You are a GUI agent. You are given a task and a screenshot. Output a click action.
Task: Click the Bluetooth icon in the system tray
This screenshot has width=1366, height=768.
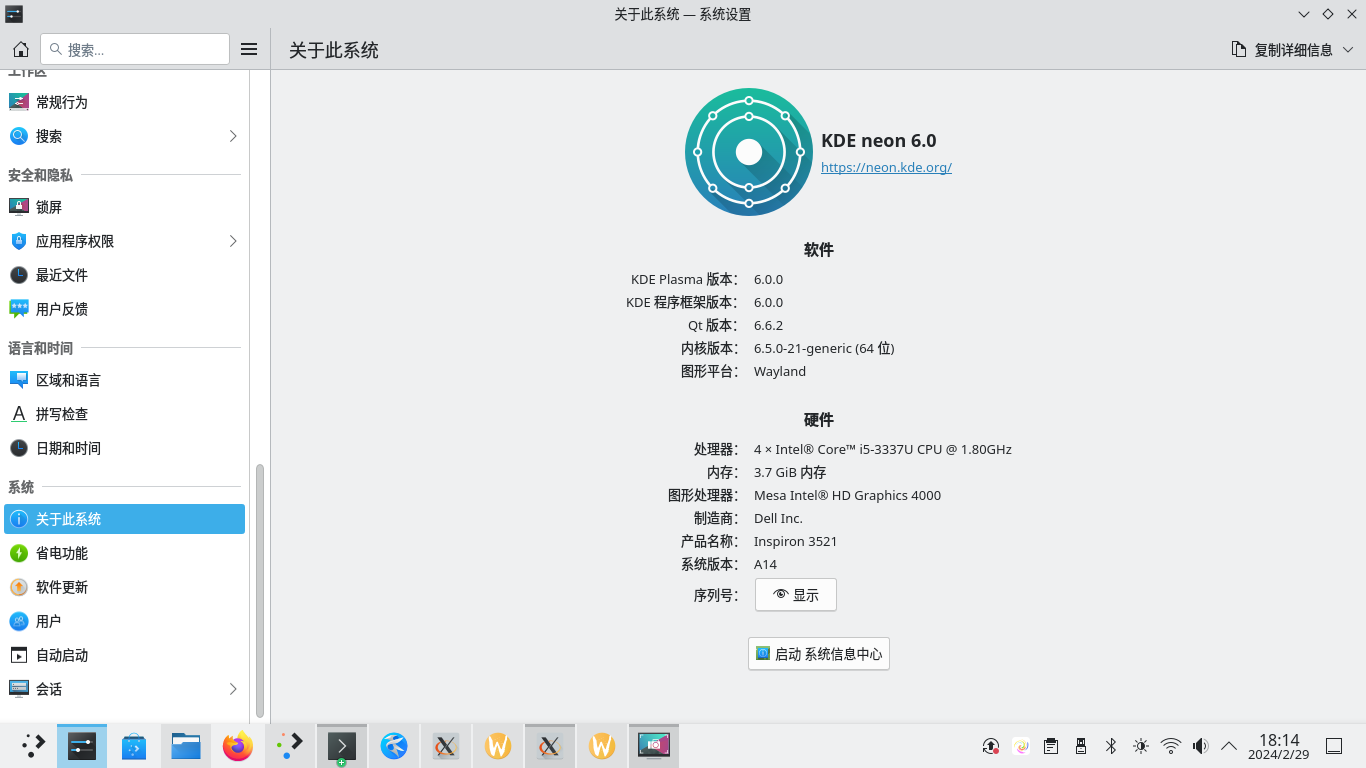tap(1110, 746)
